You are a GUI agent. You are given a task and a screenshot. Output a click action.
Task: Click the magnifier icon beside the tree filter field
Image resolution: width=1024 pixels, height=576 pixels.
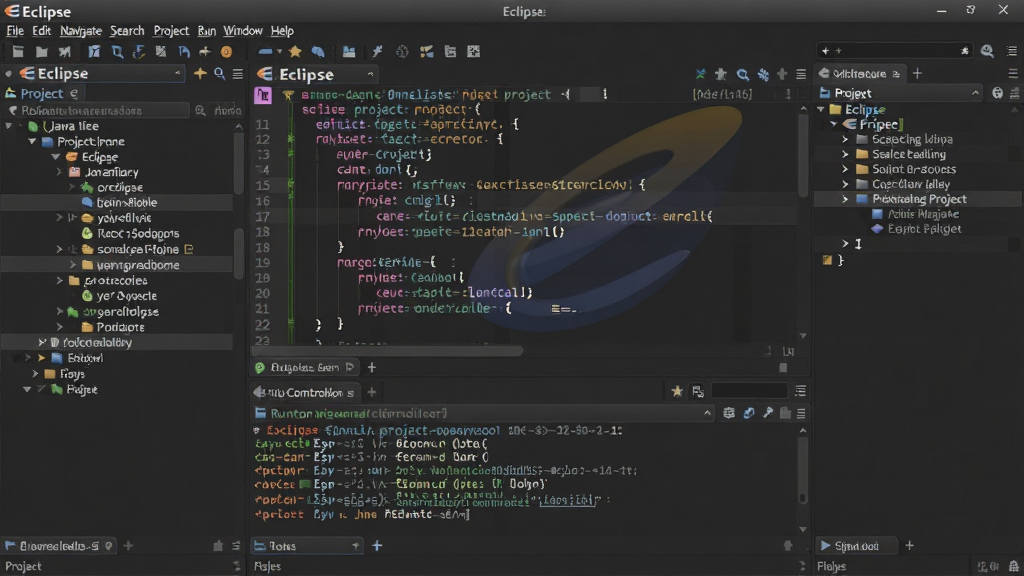tap(200, 110)
